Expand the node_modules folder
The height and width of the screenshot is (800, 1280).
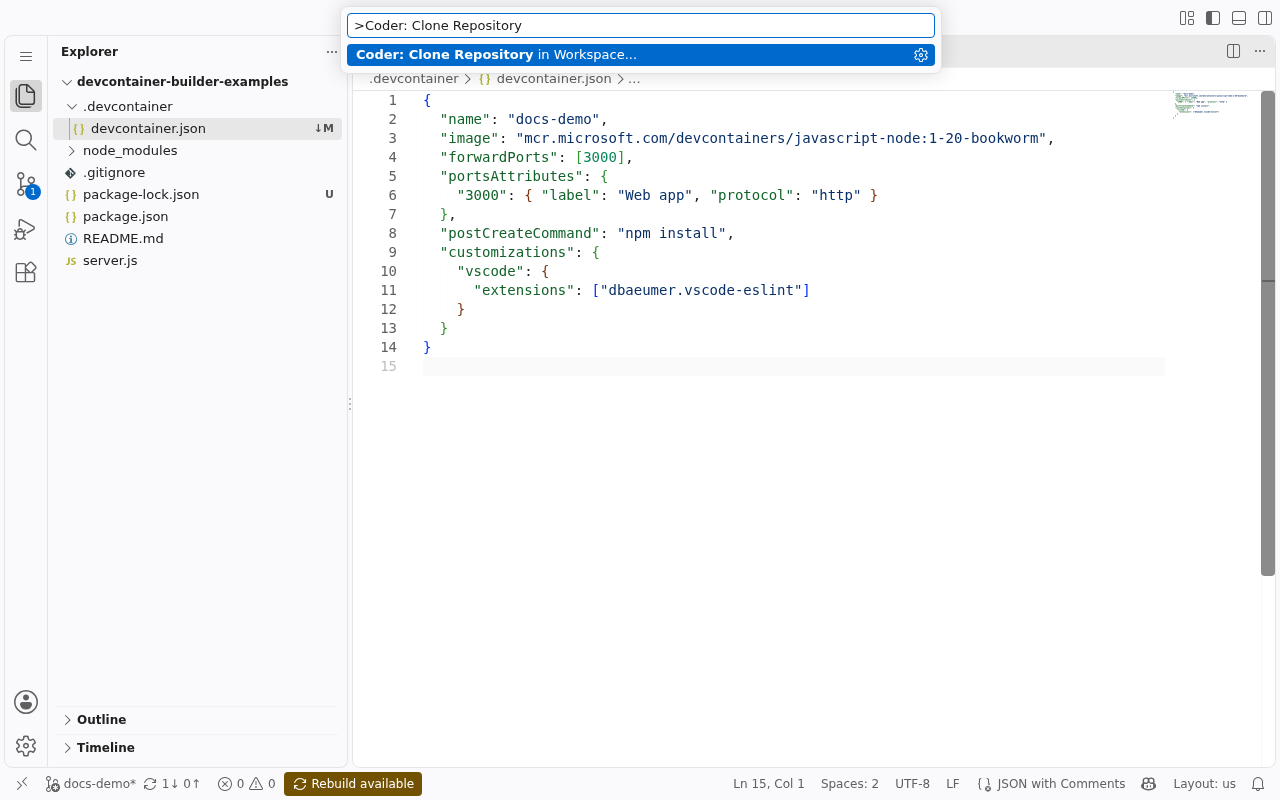(198, 150)
